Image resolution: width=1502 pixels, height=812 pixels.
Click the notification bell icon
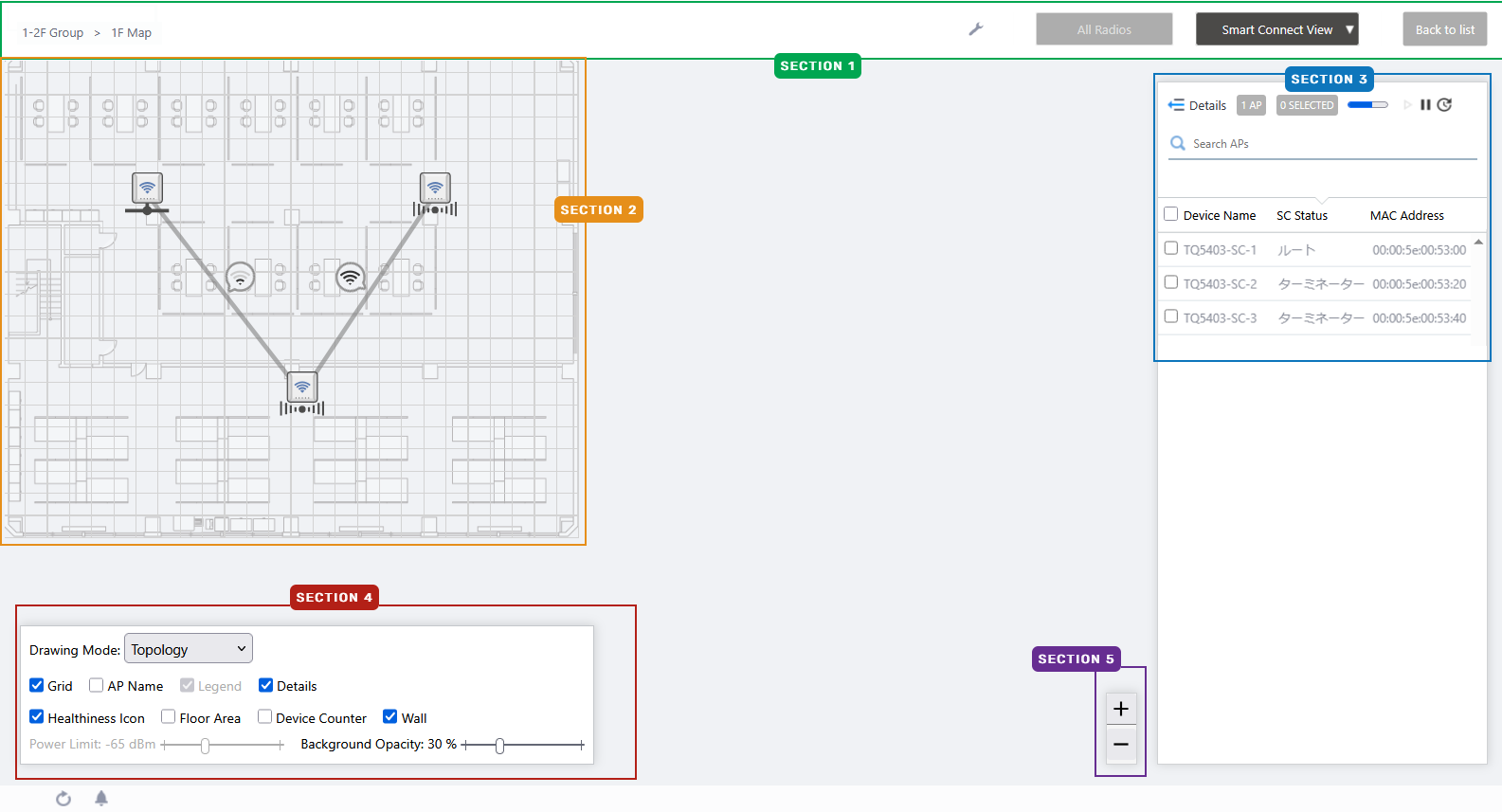(x=101, y=799)
